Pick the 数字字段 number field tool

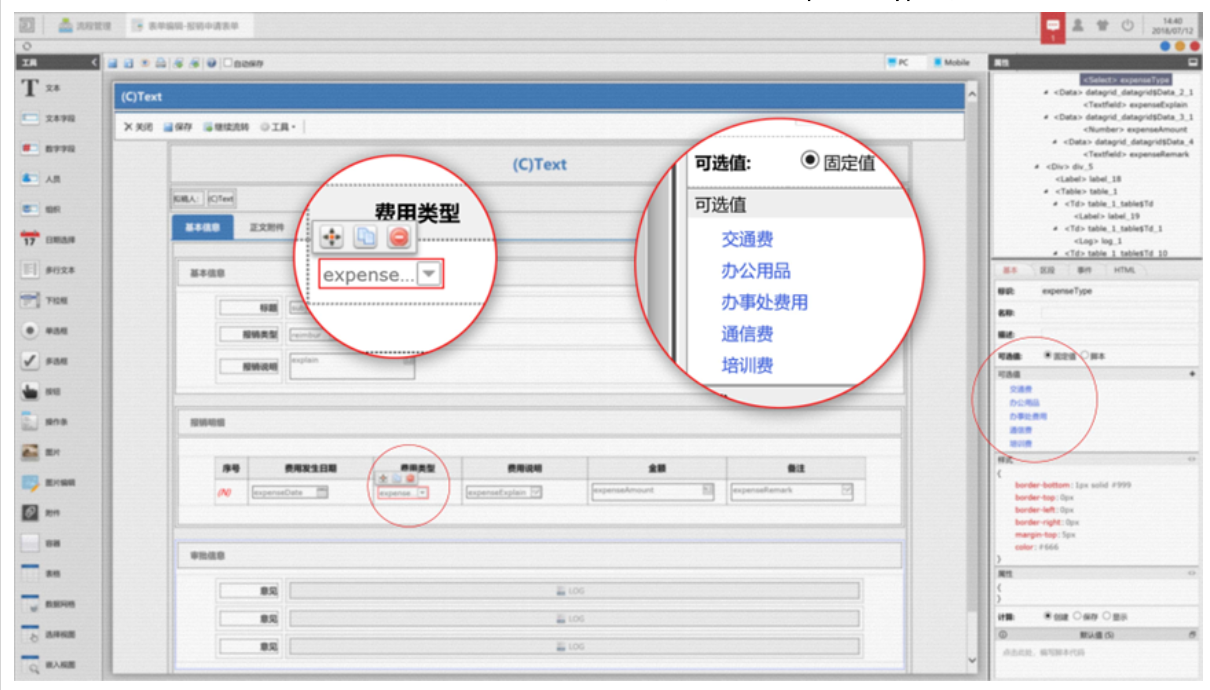coord(30,149)
